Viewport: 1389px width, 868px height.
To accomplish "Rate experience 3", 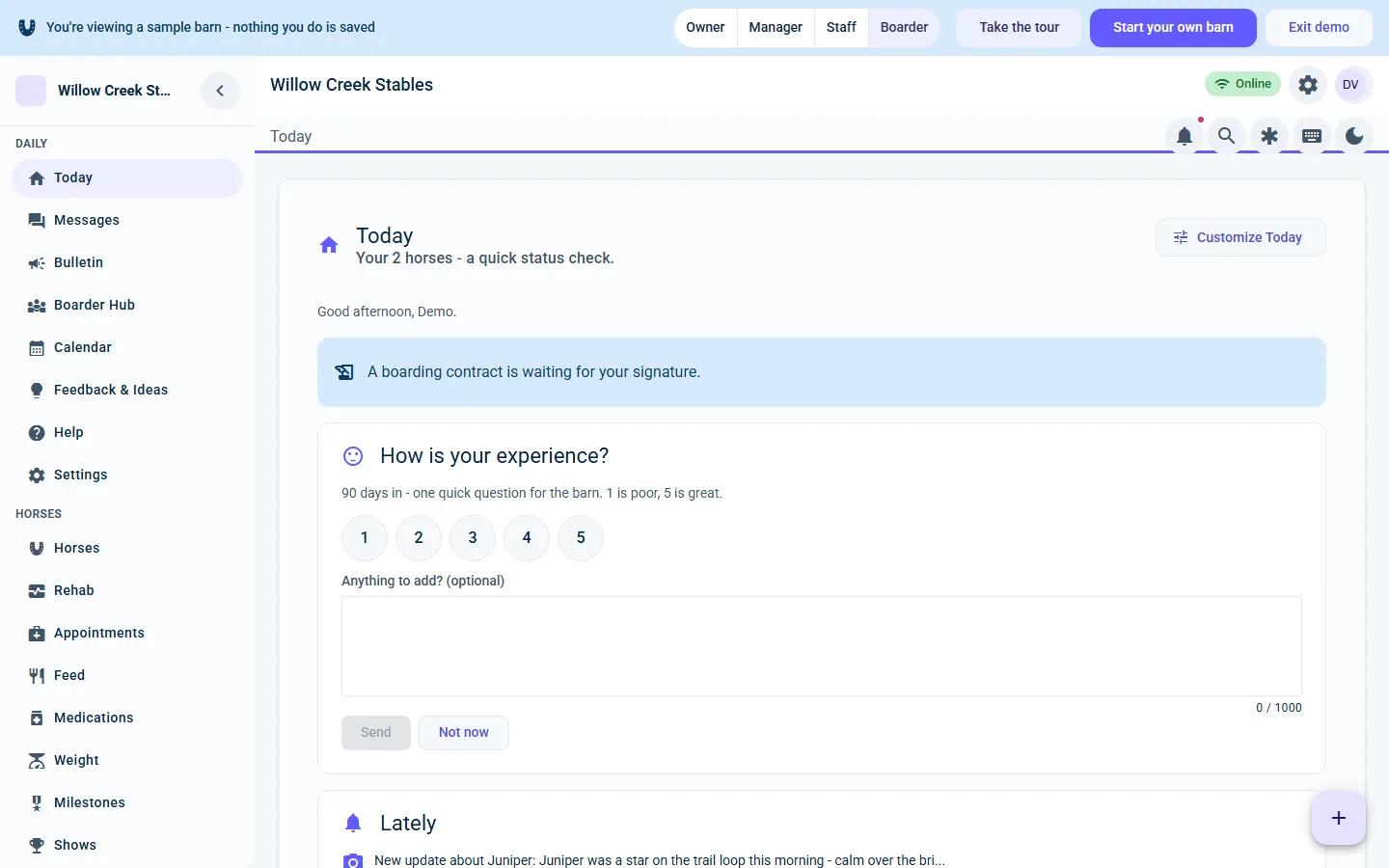I will click(x=473, y=537).
